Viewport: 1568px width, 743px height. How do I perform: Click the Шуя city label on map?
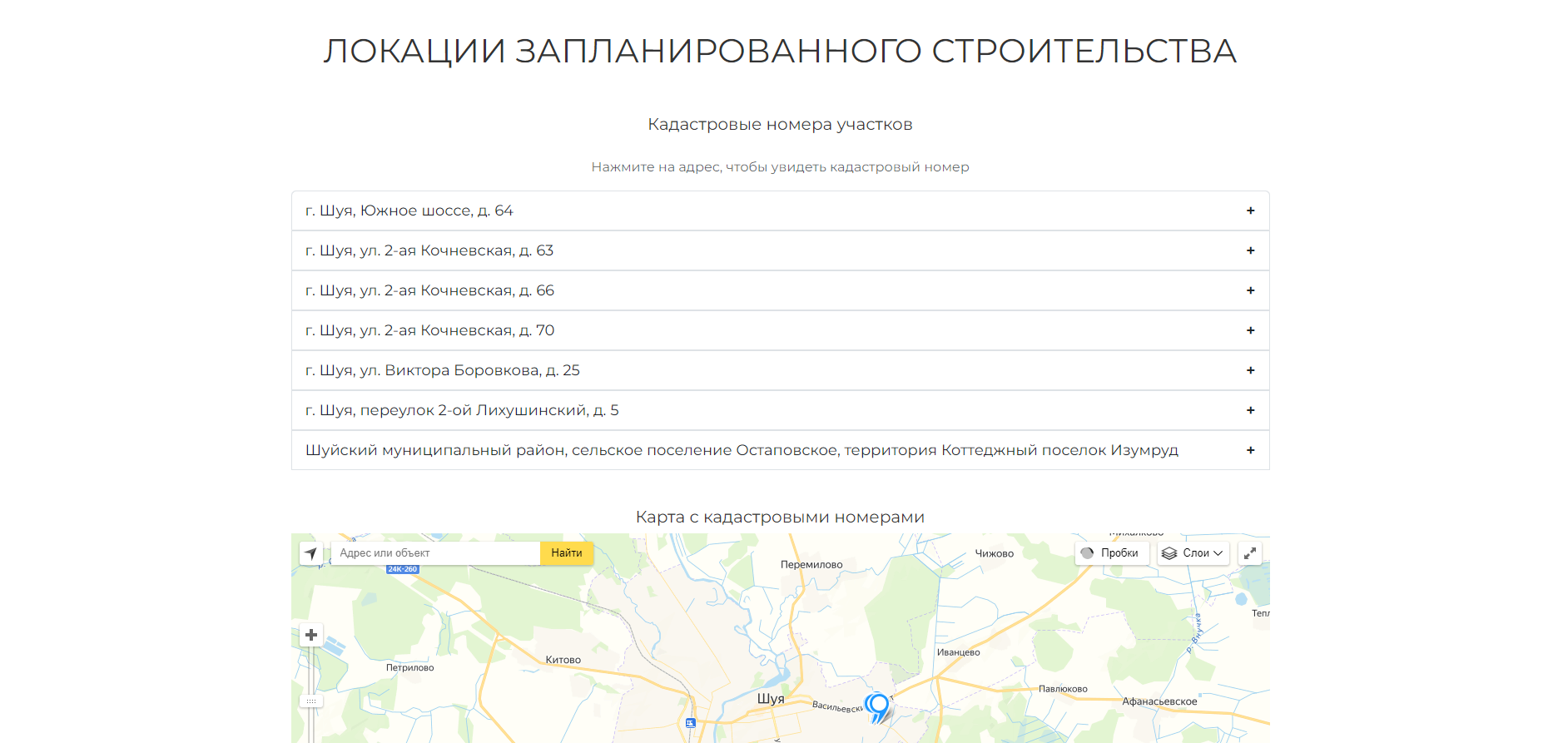(x=771, y=699)
